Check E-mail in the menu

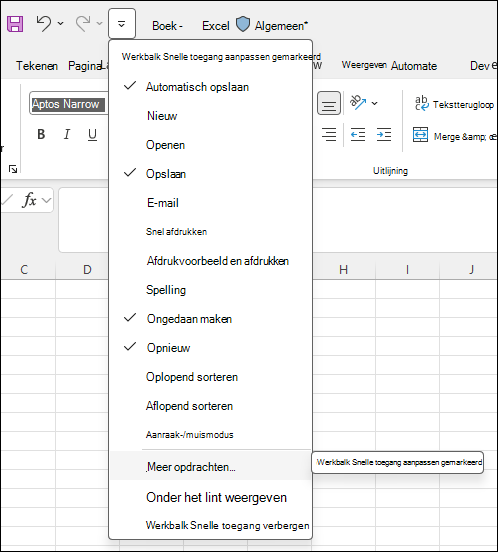[210, 203]
